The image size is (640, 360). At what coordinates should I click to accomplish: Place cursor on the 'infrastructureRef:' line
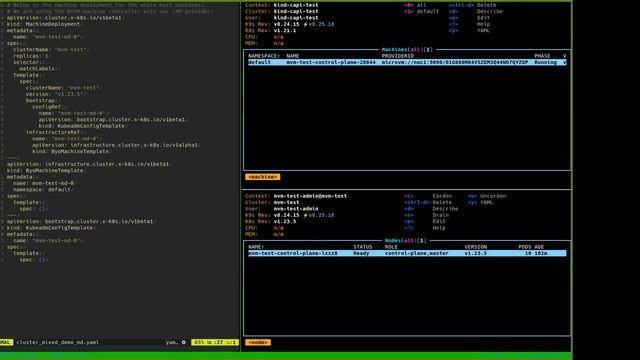[x=55, y=132]
